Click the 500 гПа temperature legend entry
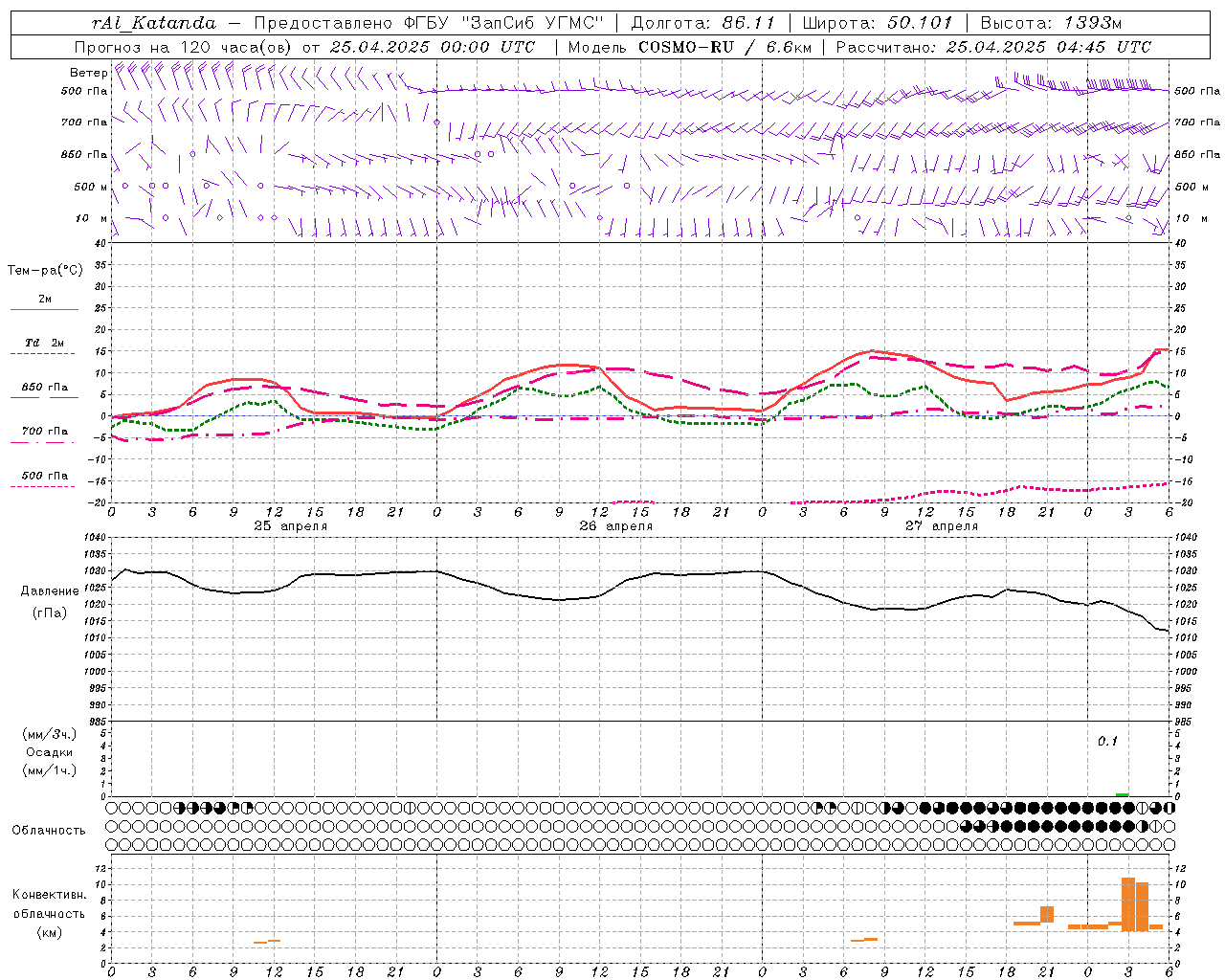Screen dimensions: 1225x980 click(44, 479)
